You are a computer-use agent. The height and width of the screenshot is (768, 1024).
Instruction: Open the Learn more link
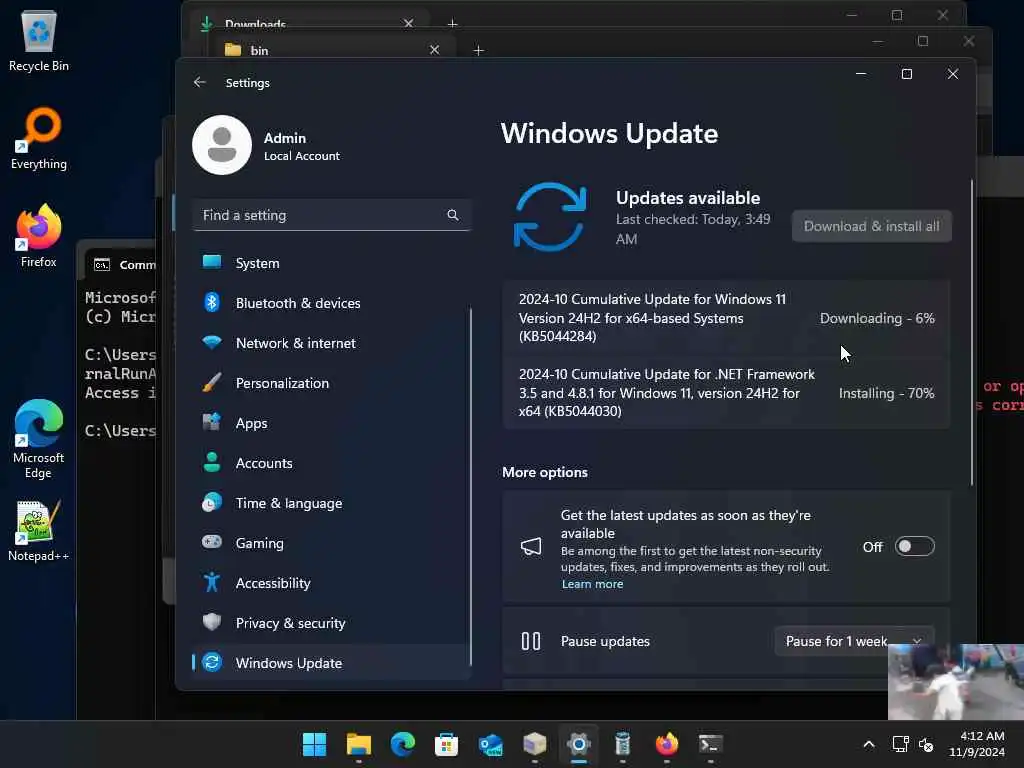coord(592,584)
